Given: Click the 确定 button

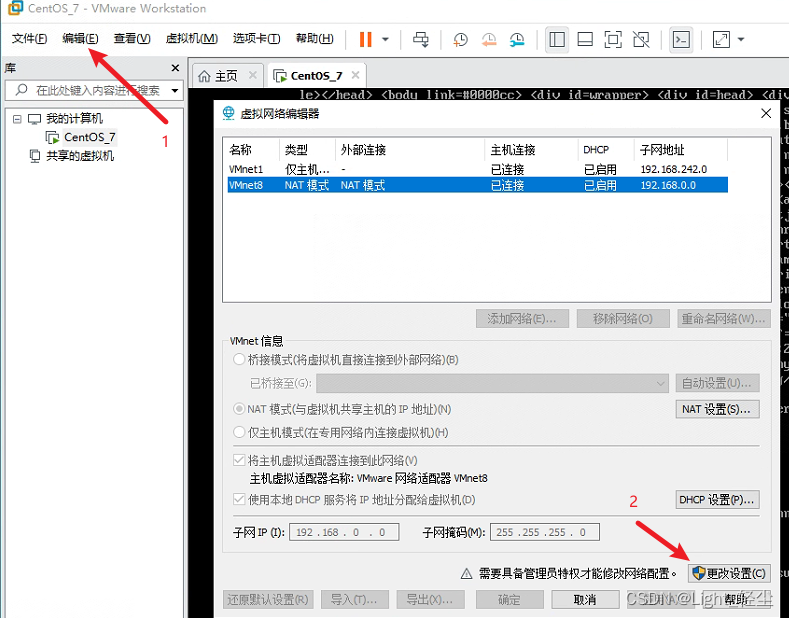Looking at the screenshot, I should (x=509, y=600).
